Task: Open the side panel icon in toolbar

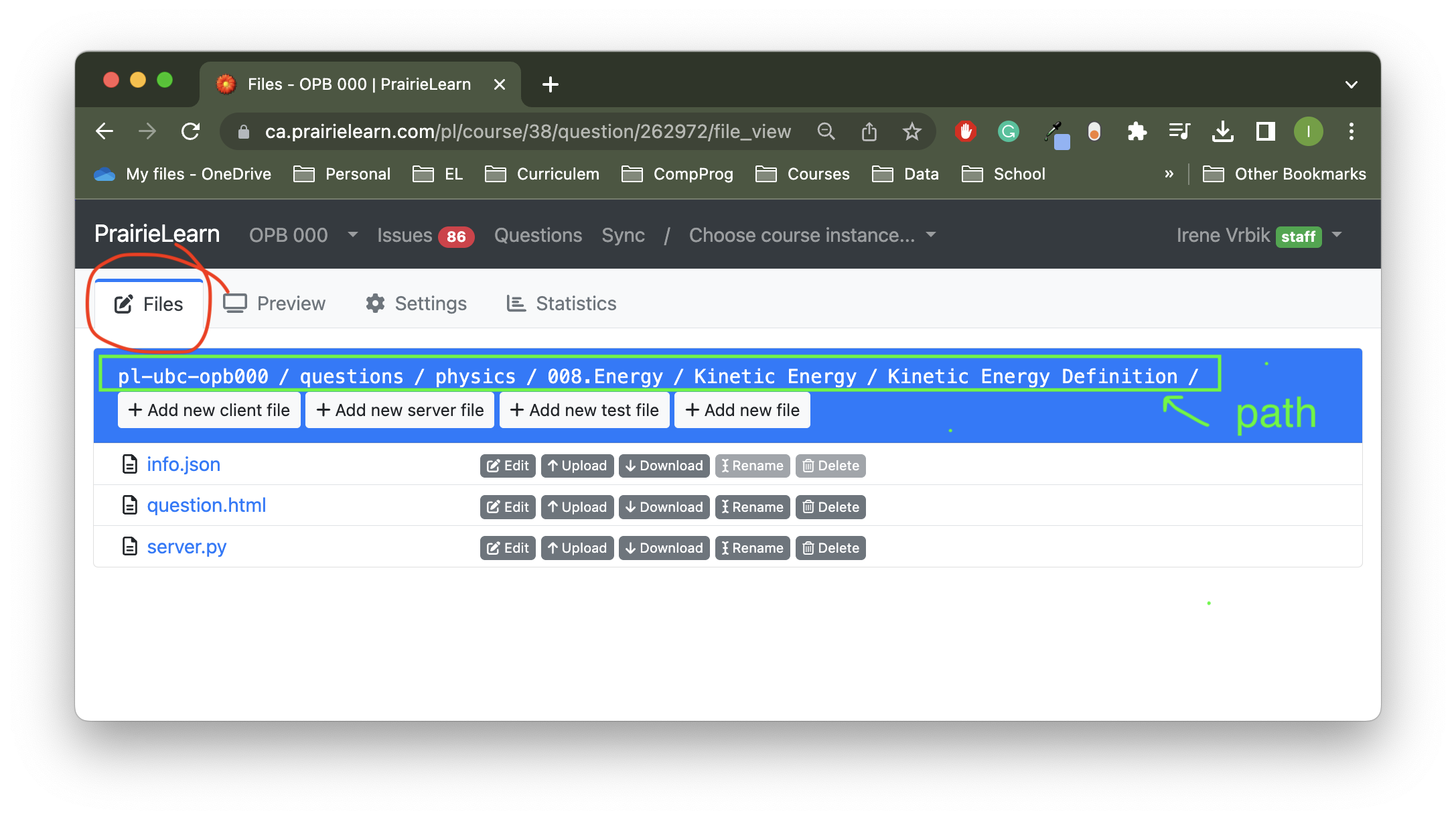Action: 1265,131
